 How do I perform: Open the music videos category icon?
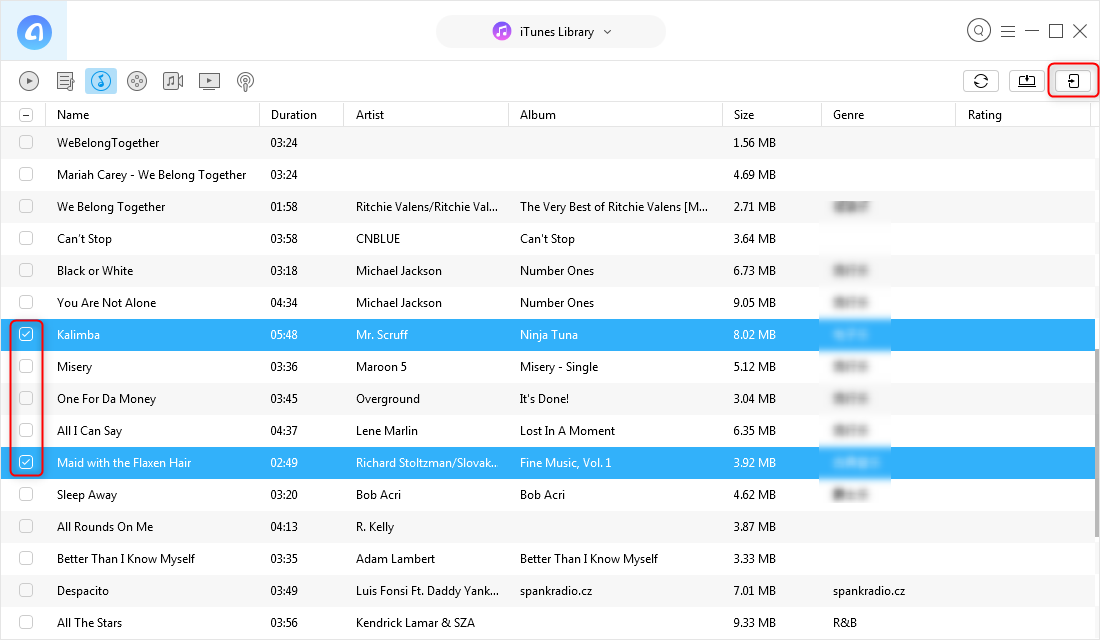point(173,81)
